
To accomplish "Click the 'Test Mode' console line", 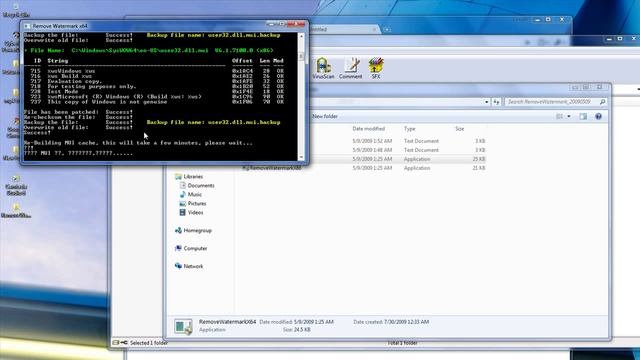I will [x=62, y=91].
